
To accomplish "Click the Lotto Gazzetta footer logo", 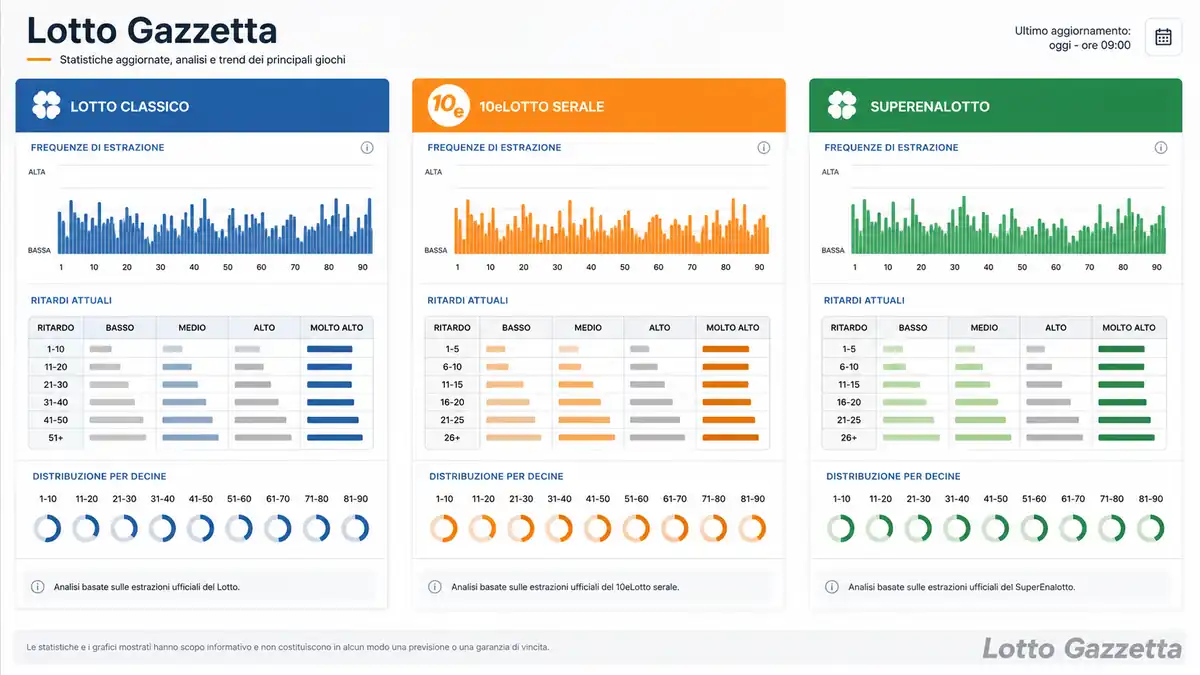I will [1082, 649].
